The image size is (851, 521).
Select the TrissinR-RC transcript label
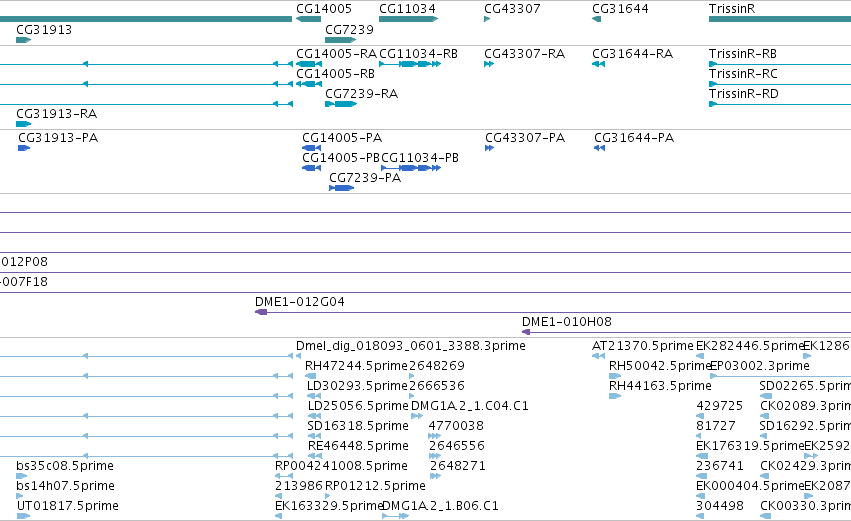pos(743,74)
